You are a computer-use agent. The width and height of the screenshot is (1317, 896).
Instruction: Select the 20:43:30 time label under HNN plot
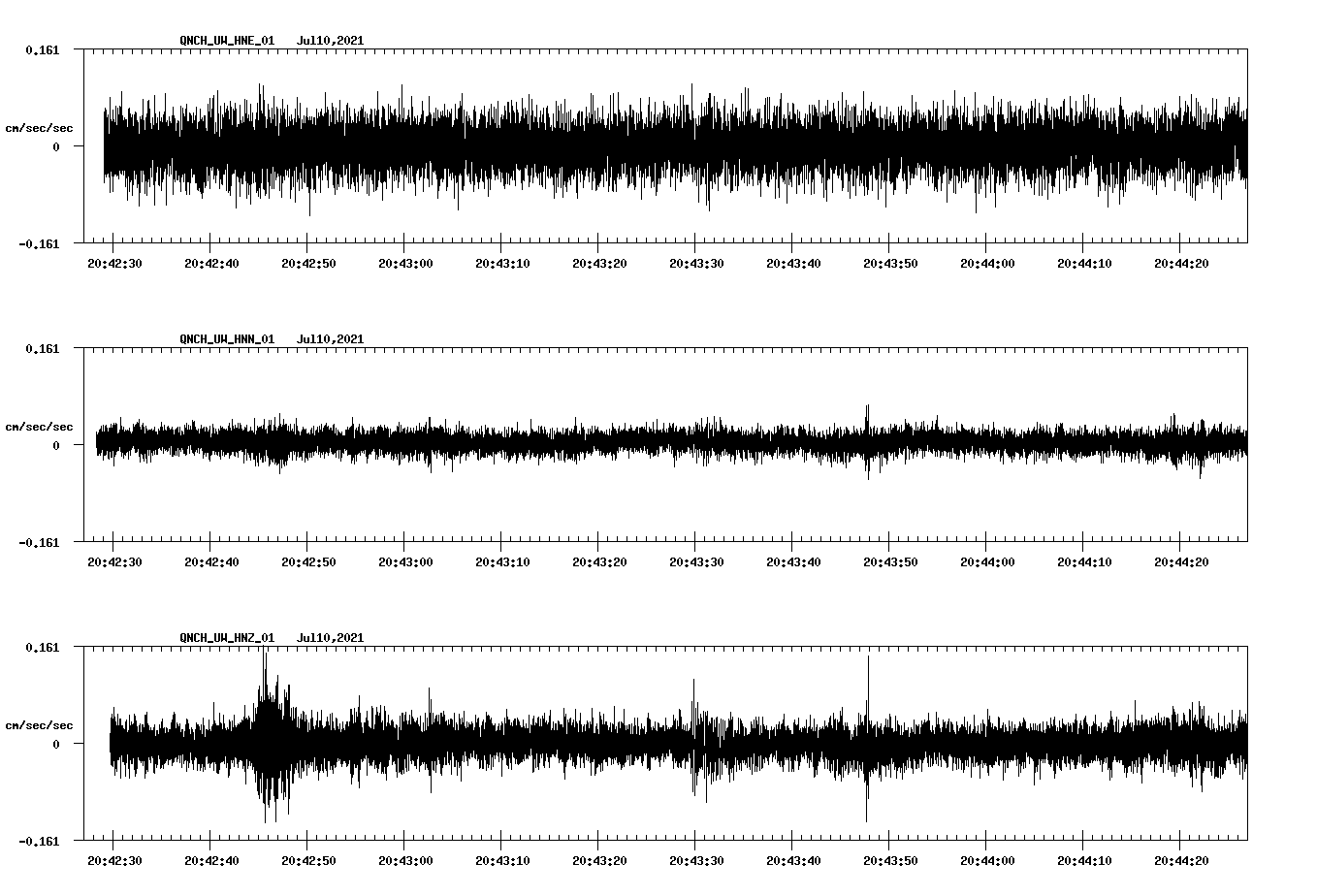point(696,561)
